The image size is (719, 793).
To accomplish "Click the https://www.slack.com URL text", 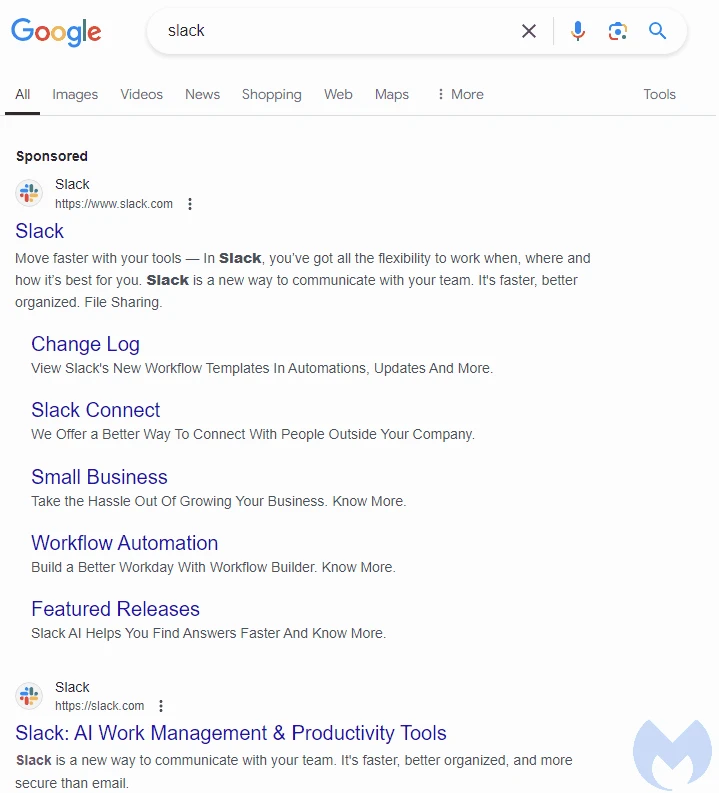I will (x=114, y=204).
